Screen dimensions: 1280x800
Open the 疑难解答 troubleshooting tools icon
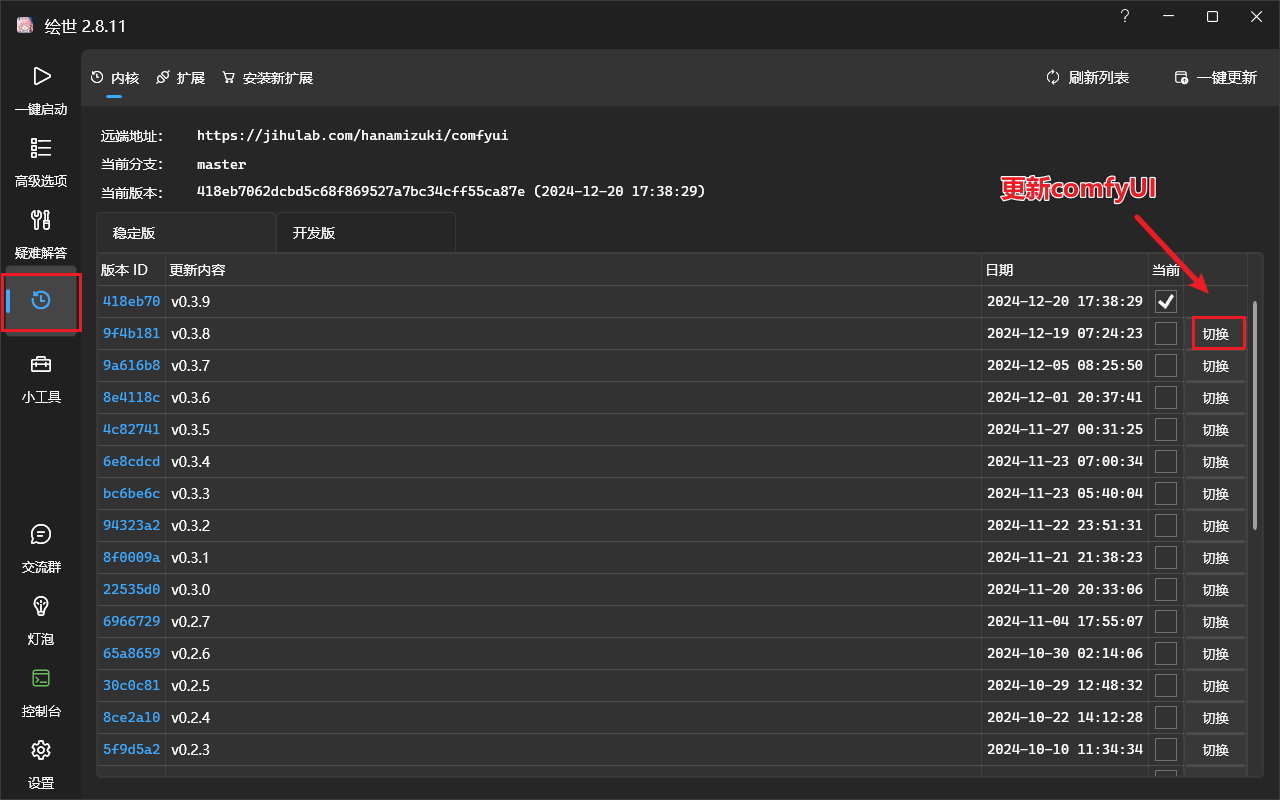coord(41,221)
